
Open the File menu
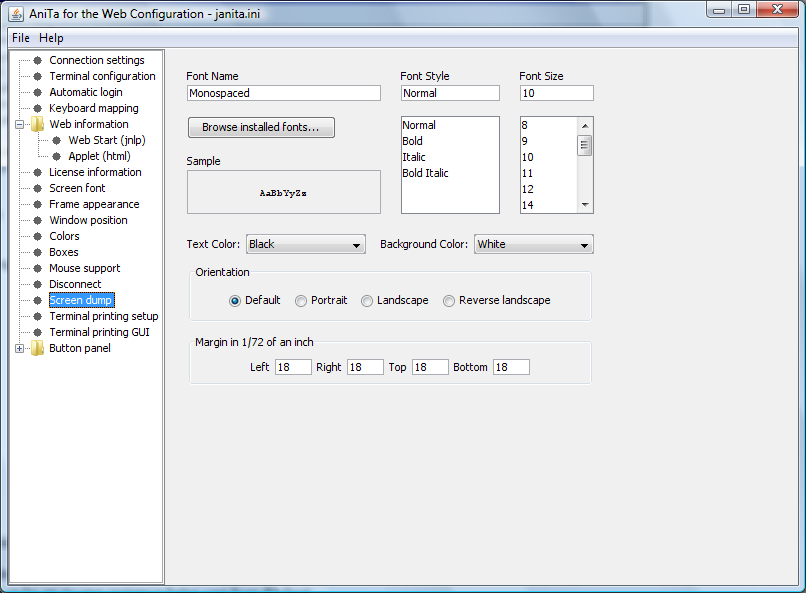21,38
